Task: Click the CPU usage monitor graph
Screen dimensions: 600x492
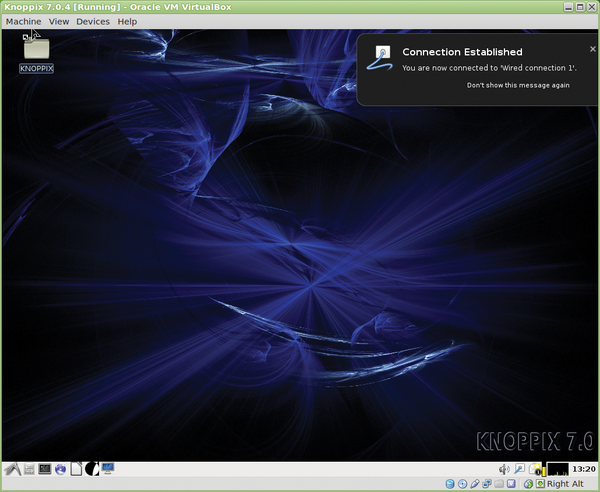Action: pyautogui.click(x=557, y=468)
